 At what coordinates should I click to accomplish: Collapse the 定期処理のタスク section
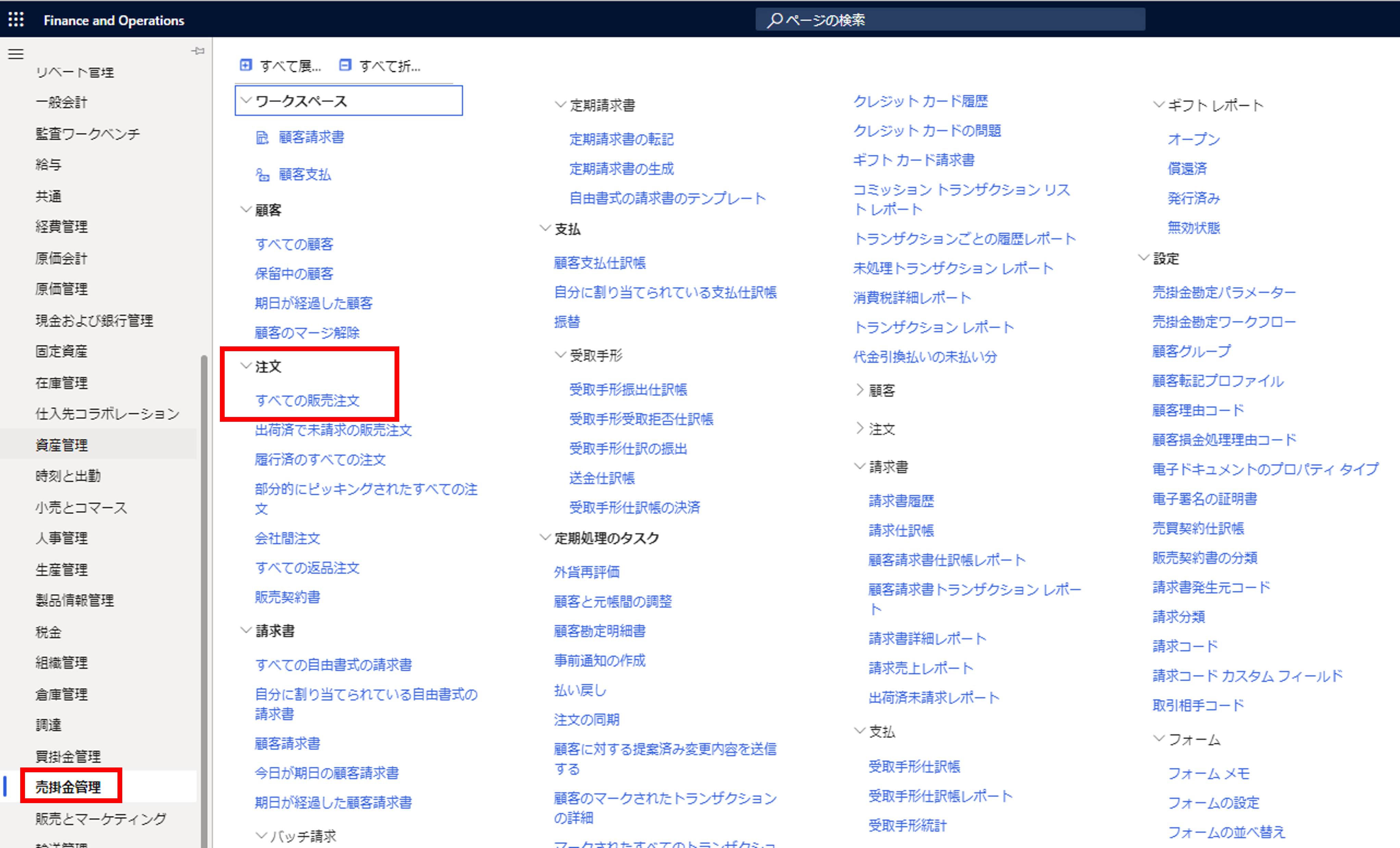pyautogui.click(x=545, y=538)
